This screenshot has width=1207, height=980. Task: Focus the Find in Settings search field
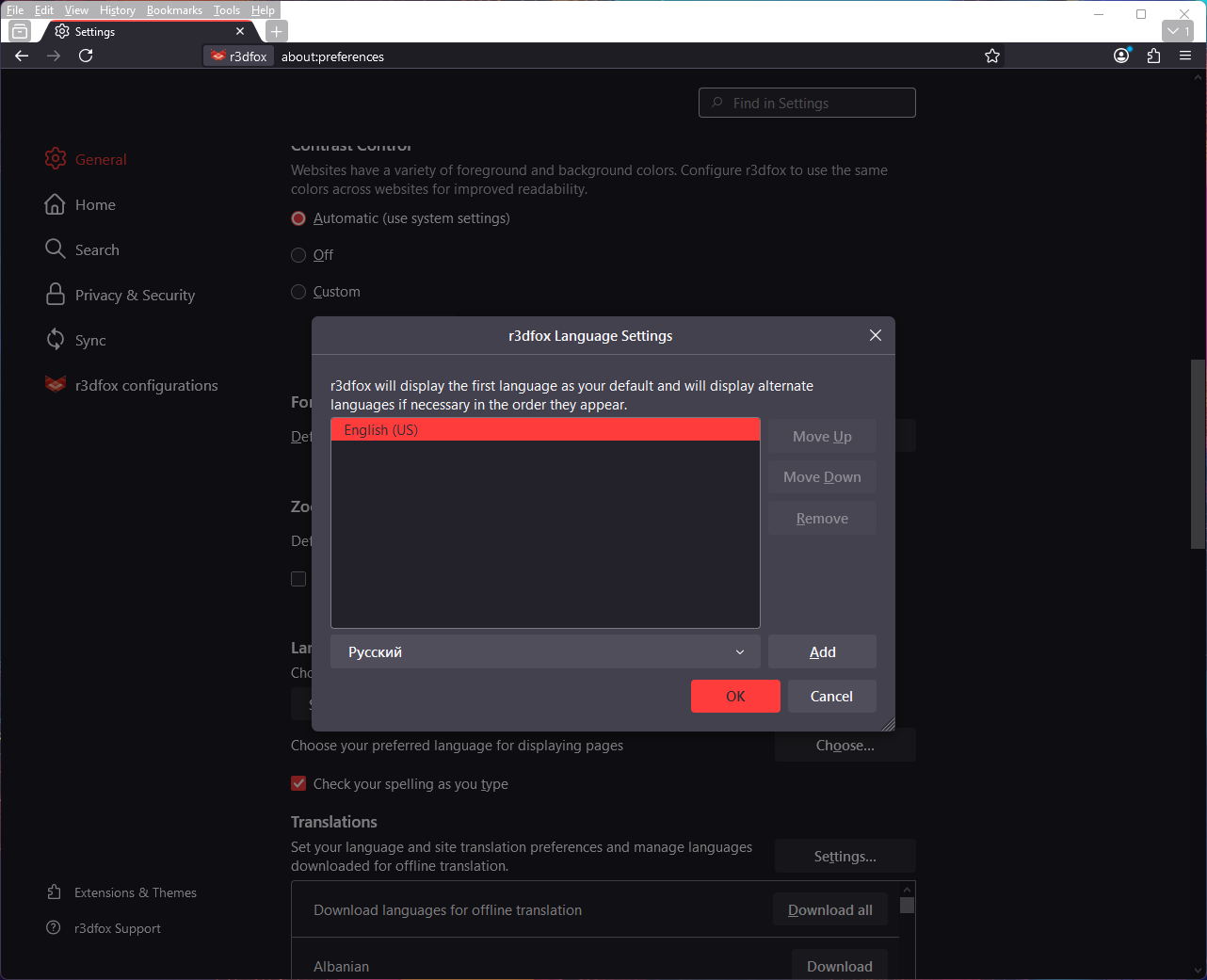pos(807,103)
